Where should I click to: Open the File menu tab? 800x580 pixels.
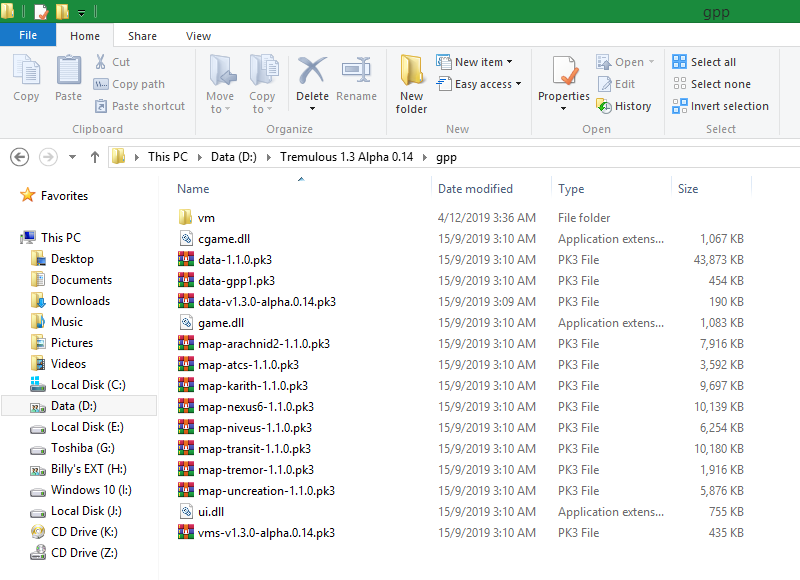coord(28,35)
